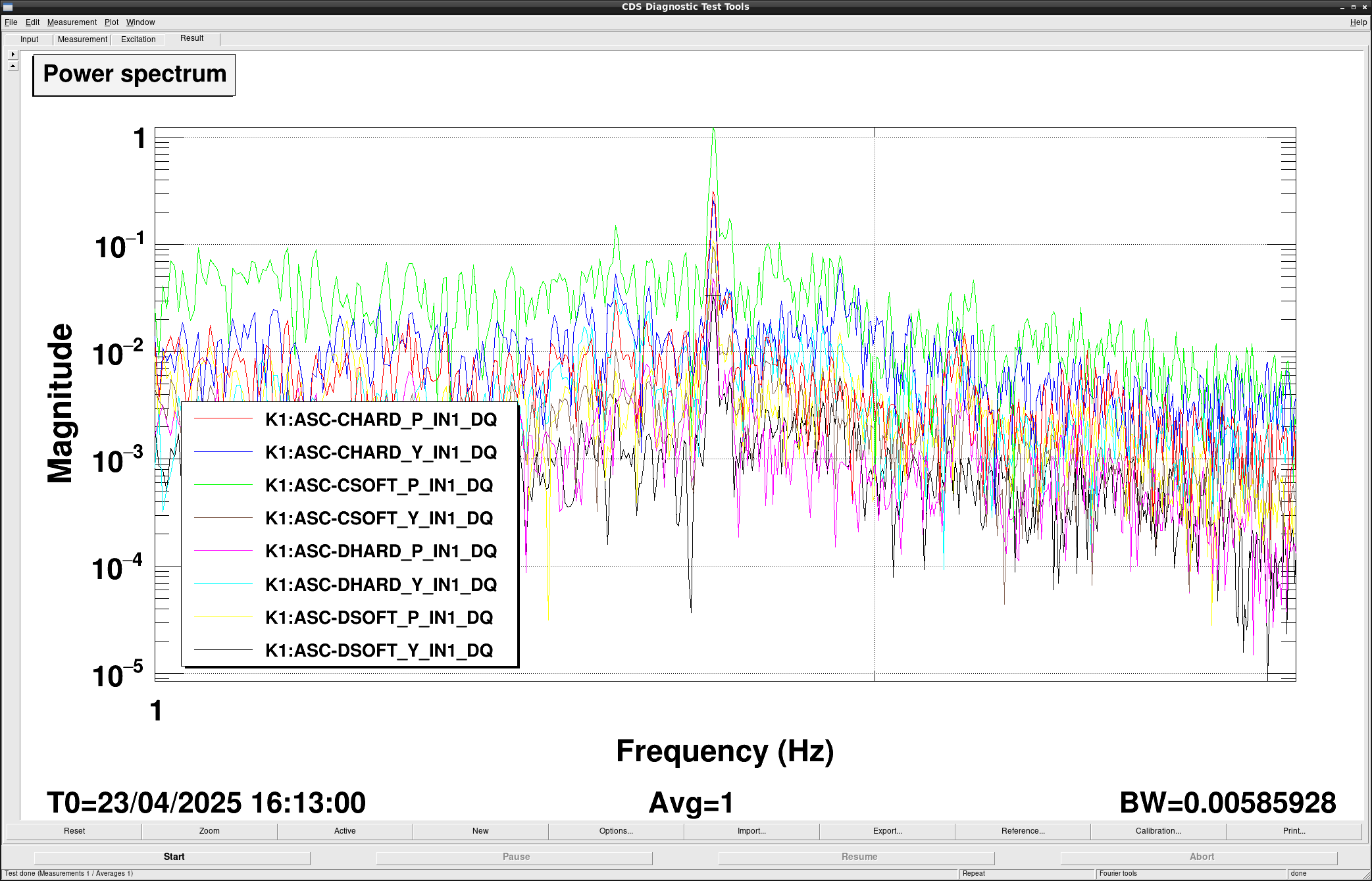Select legend entry K1:ASC-DSOFT_P_IN1_DQ
The image size is (1372, 881).
coord(379,617)
